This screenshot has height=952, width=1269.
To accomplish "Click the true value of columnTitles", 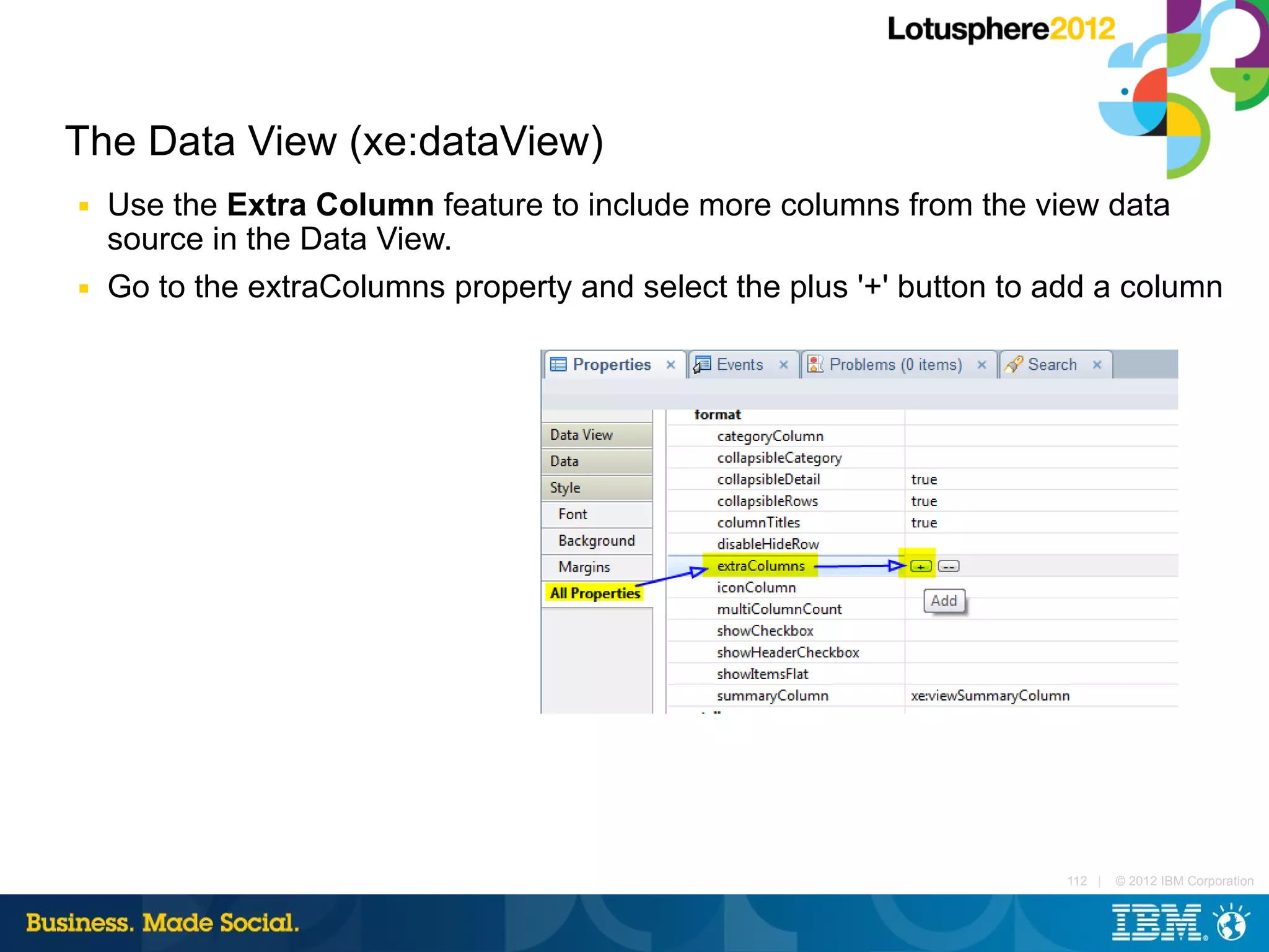I will 924,523.
